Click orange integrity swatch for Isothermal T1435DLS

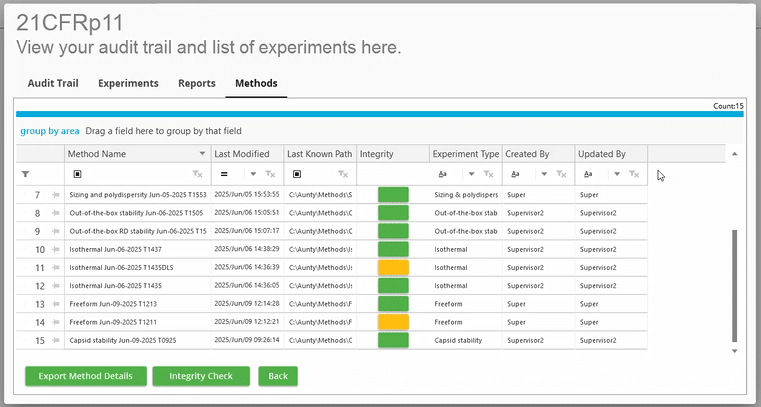[393, 268]
